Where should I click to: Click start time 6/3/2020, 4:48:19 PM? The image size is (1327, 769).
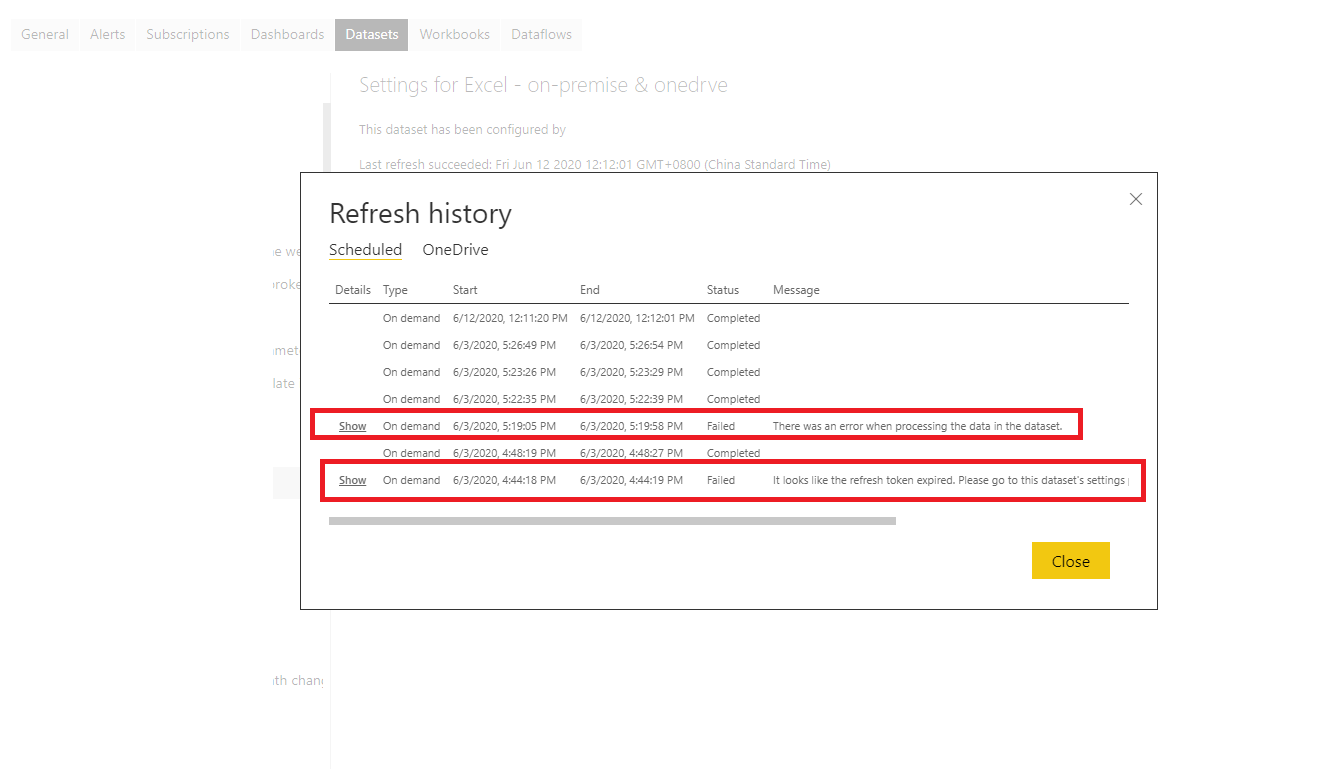pyautogui.click(x=504, y=453)
